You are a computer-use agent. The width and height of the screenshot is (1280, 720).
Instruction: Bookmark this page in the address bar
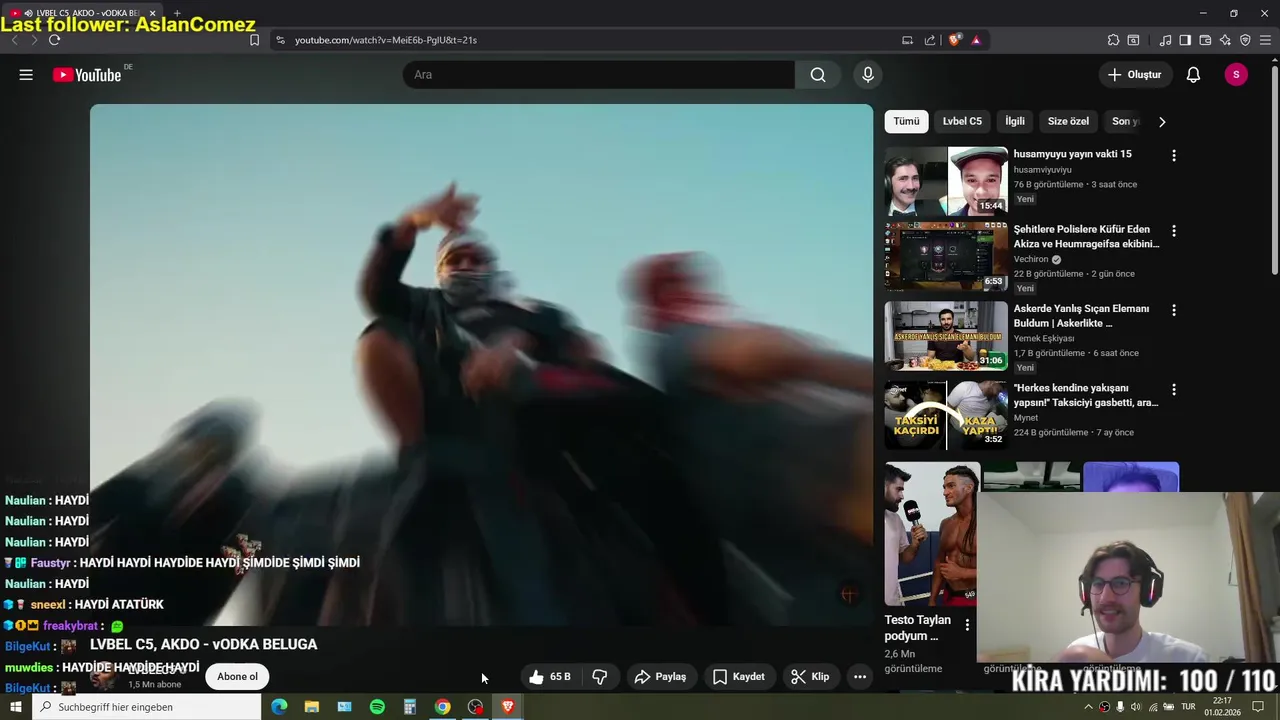pos(254,40)
